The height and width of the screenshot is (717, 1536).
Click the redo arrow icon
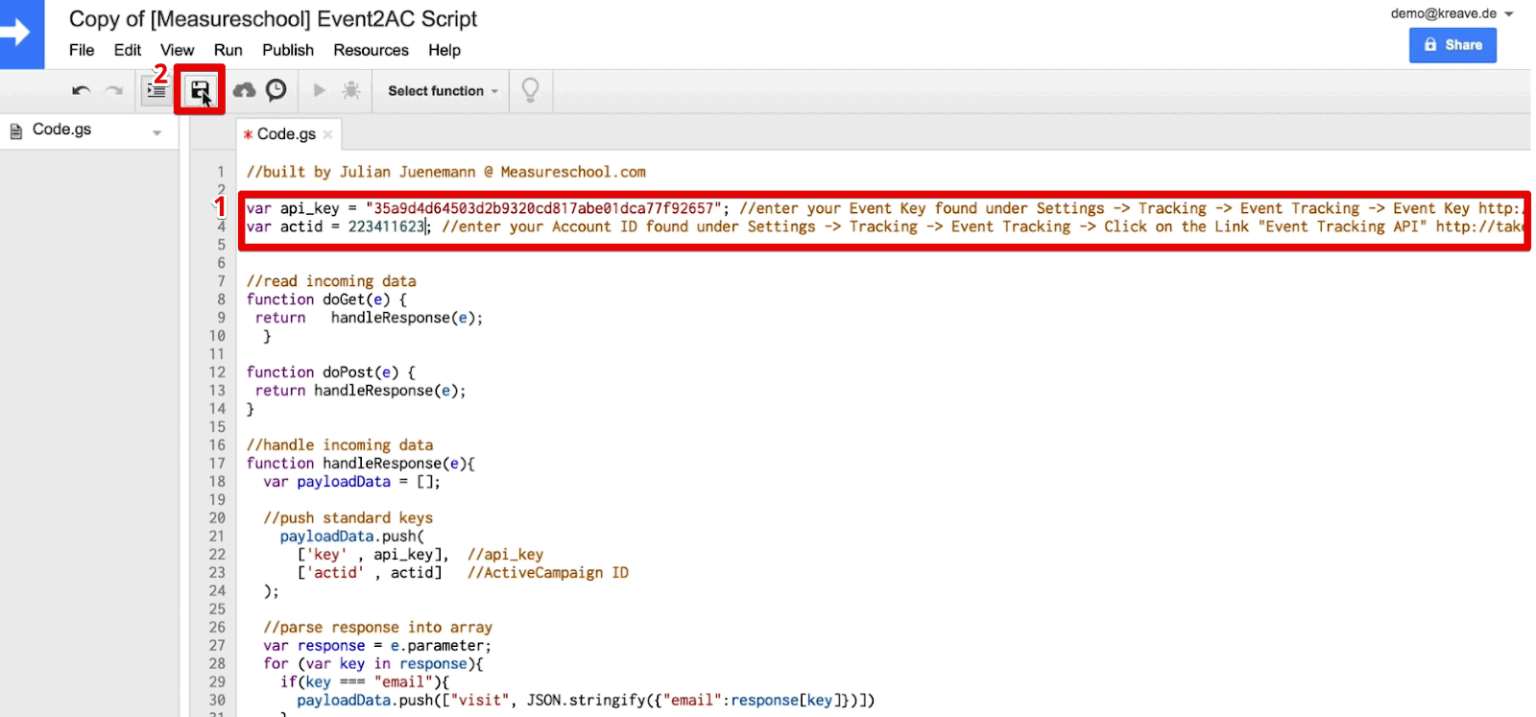tap(110, 90)
